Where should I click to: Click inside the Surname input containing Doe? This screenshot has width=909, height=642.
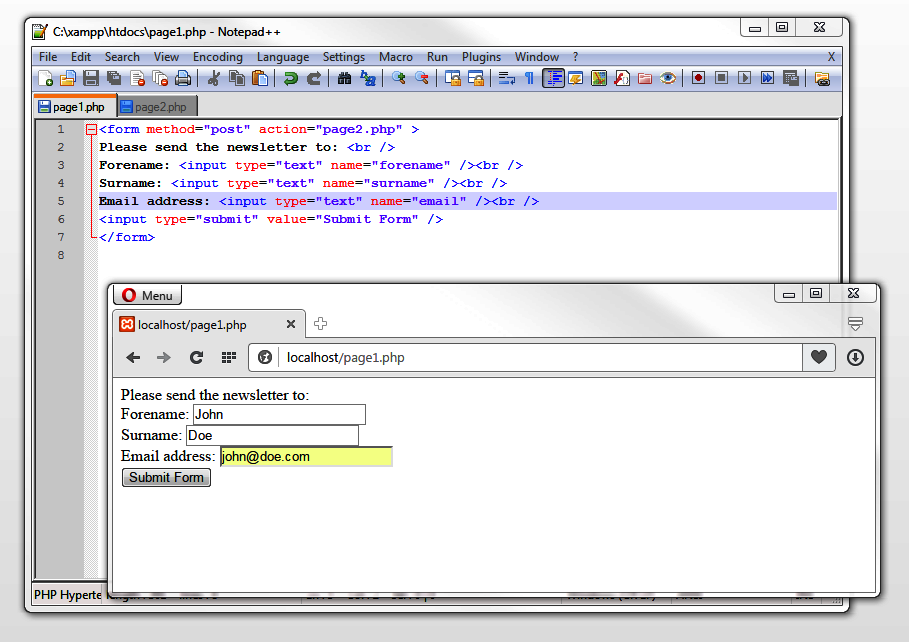(270, 435)
